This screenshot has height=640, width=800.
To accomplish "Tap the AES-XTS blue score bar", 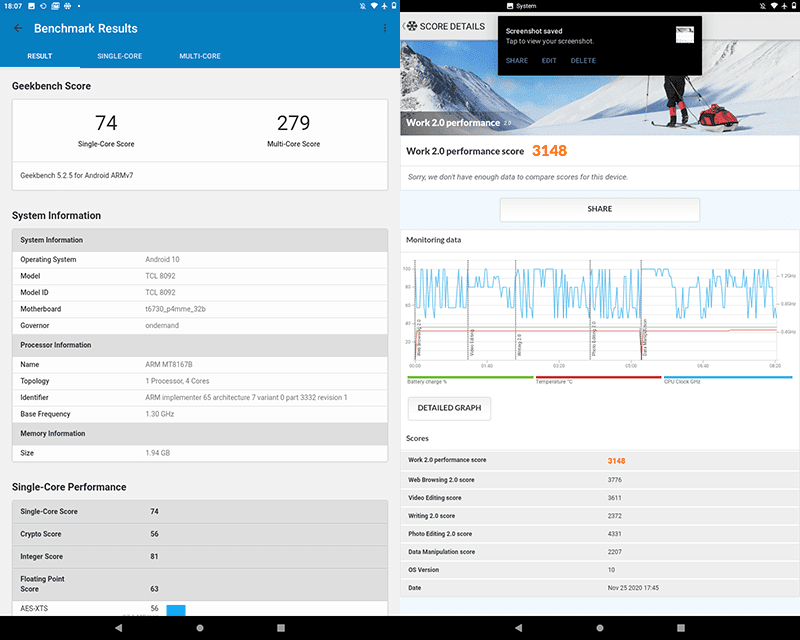I will point(176,609).
